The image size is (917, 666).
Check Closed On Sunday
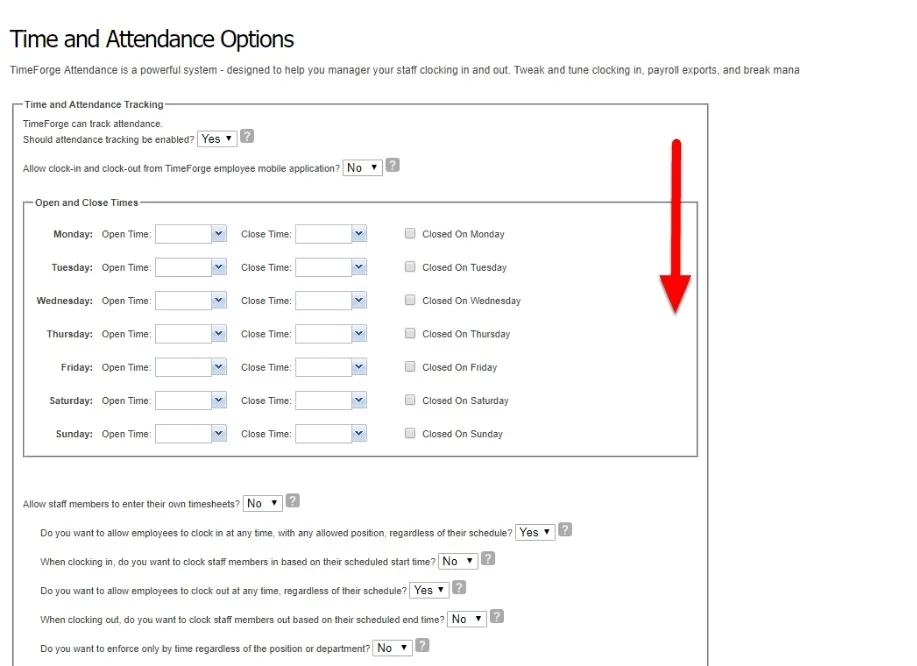pos(410,433)
